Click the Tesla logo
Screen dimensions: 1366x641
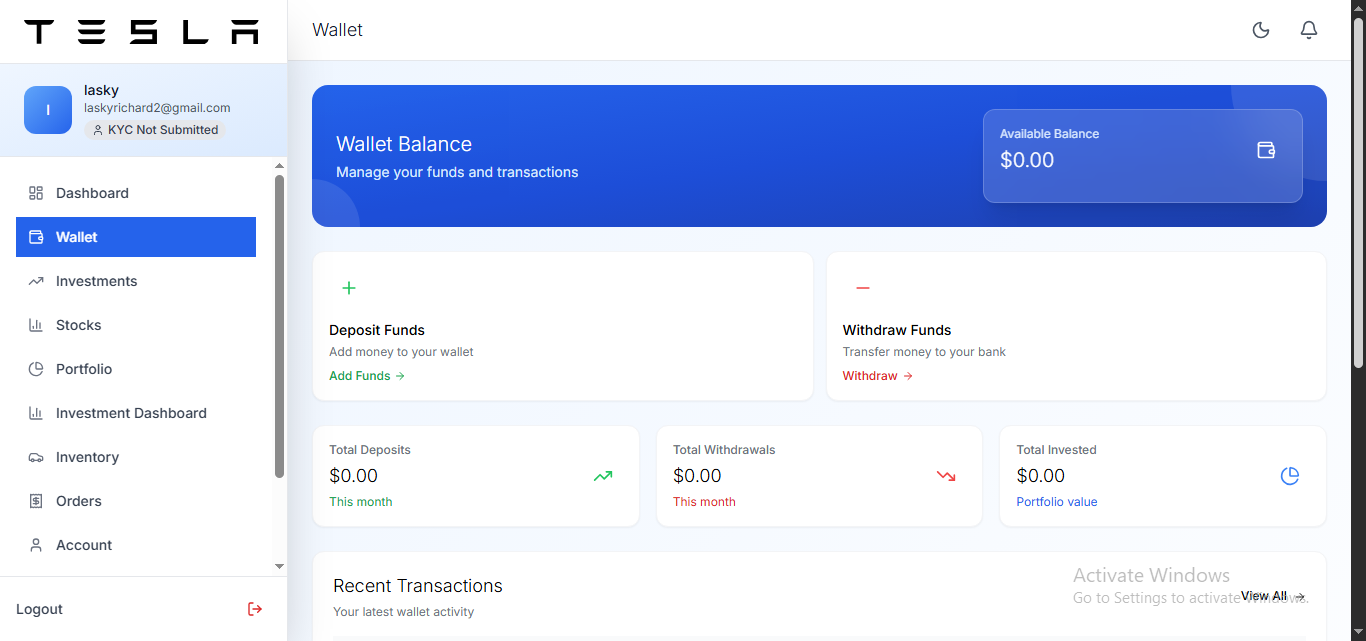point(141,32)
